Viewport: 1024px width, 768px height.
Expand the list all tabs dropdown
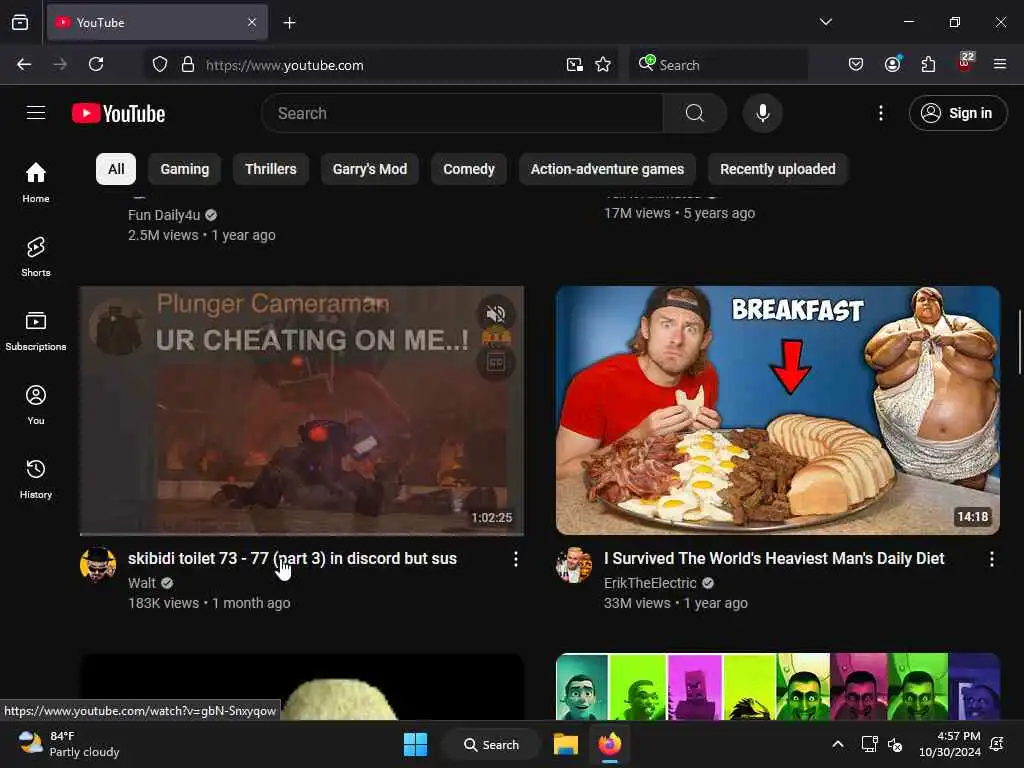click(x=825, y=22)
